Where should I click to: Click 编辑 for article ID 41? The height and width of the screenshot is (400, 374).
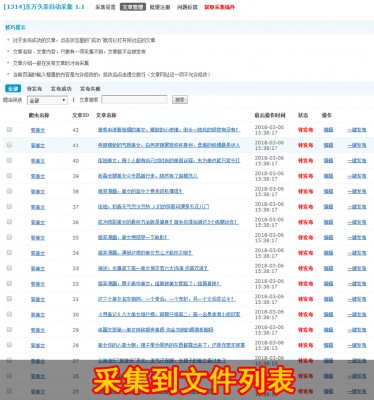point(328,145)
